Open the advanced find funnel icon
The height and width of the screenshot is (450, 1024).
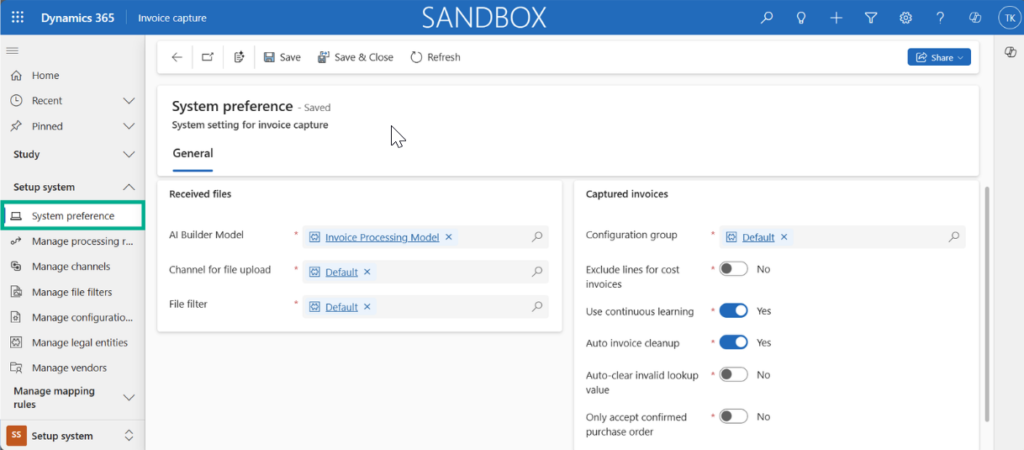tap(871, 18)
